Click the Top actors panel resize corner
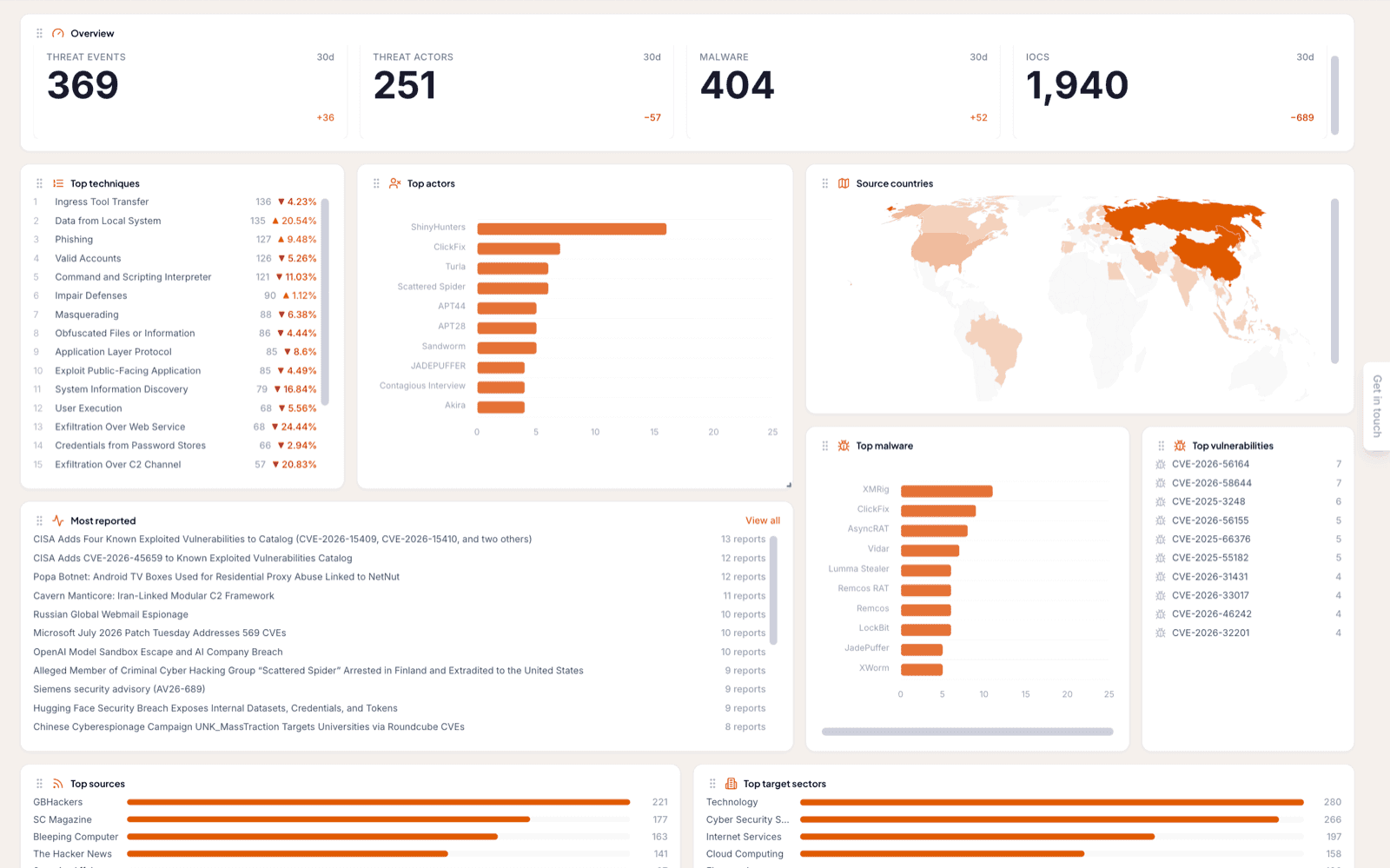1390x868 pixels. tap(789, 485)
